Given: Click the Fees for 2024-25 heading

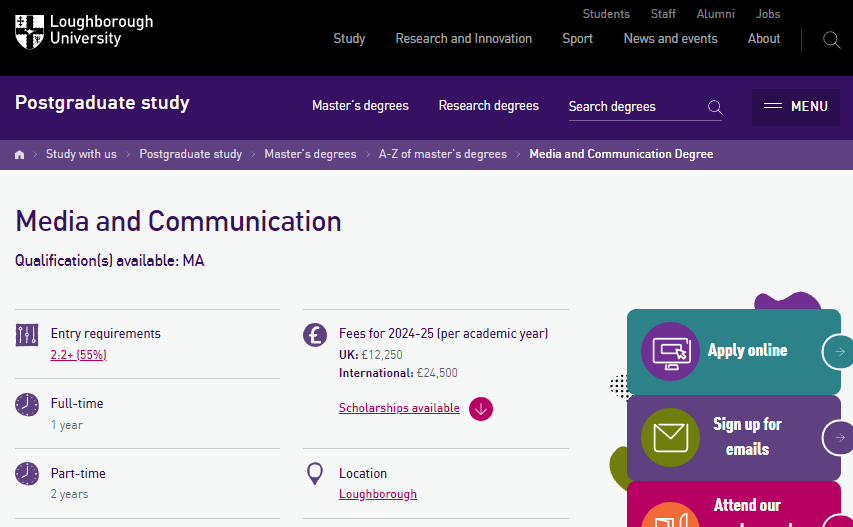Looking at the screenshot, I should tap(443, 333).
